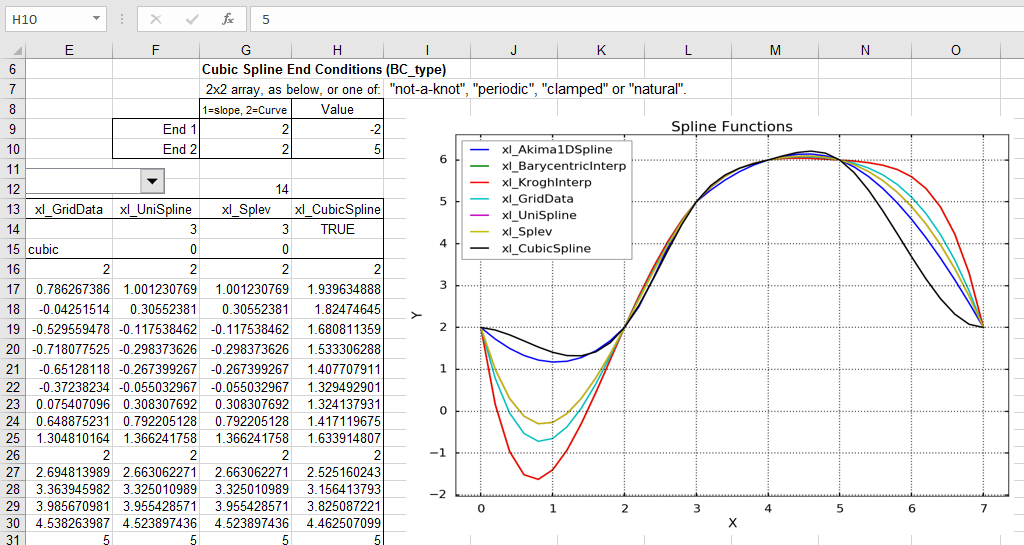
Task: Click the Insert Function fx icon
Action: [228, 19]
